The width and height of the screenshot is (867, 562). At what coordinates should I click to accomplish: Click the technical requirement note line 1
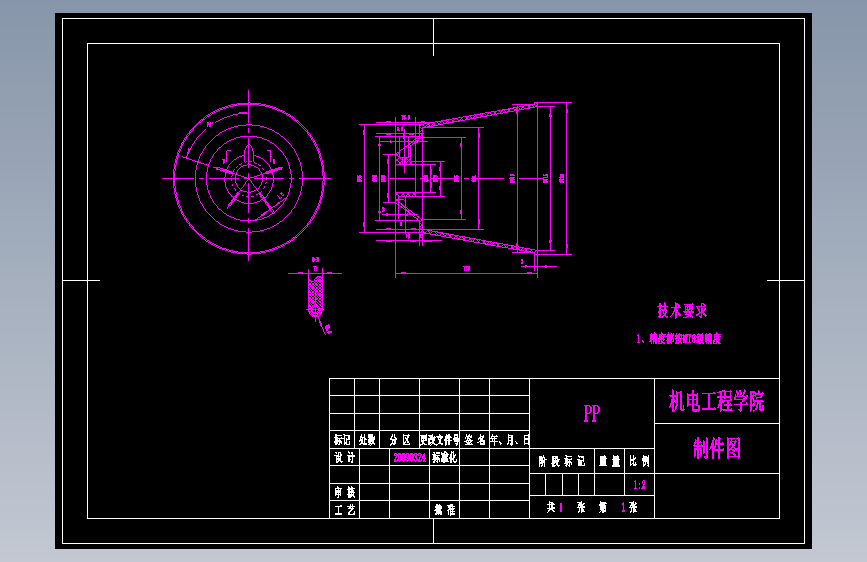pos(678,339)
